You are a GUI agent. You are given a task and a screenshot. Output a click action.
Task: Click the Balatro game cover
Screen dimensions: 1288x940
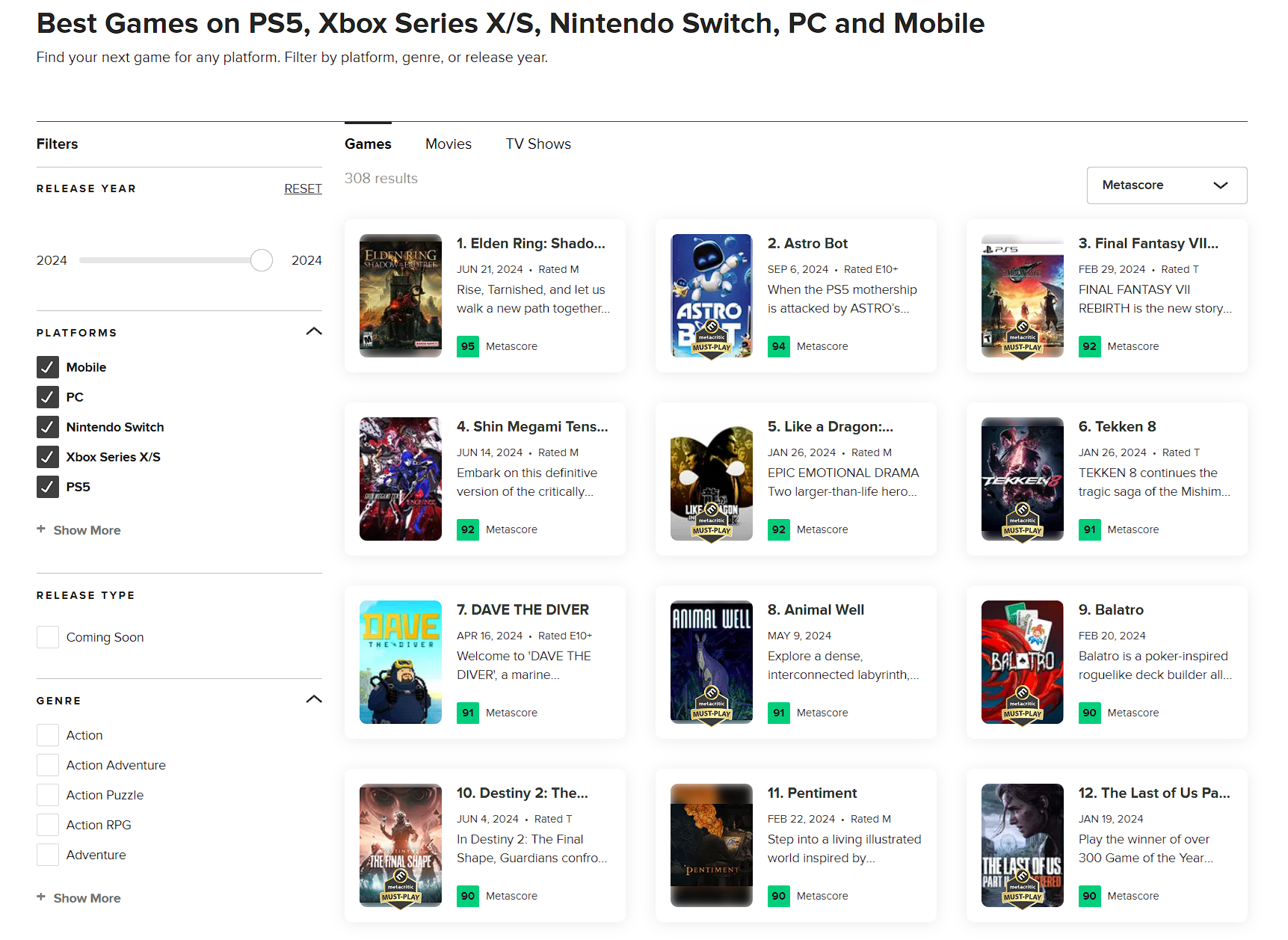[1022, 661]
